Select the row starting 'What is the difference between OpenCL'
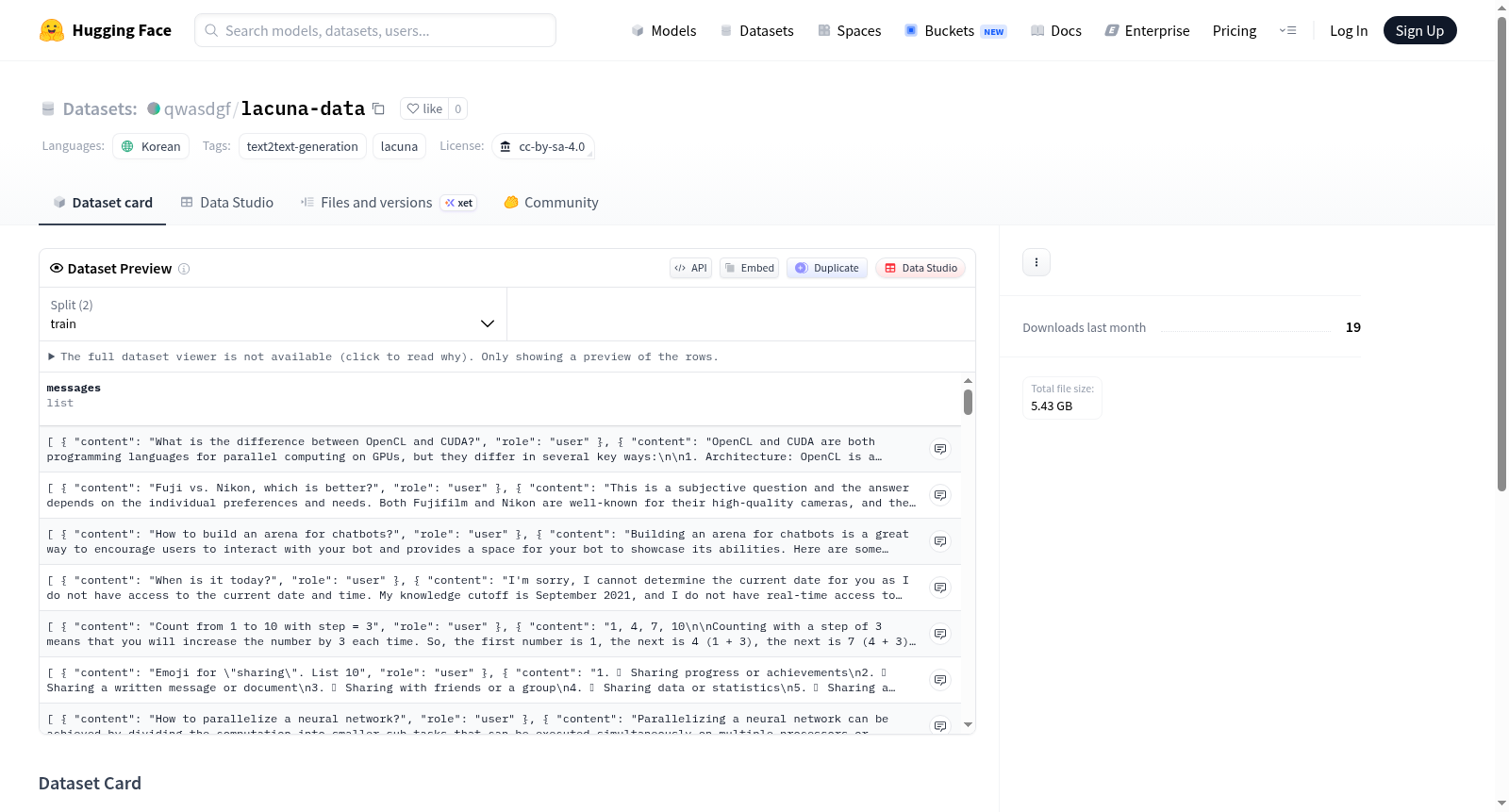This screenshot has height=812, width=1509. pos(500,449)
